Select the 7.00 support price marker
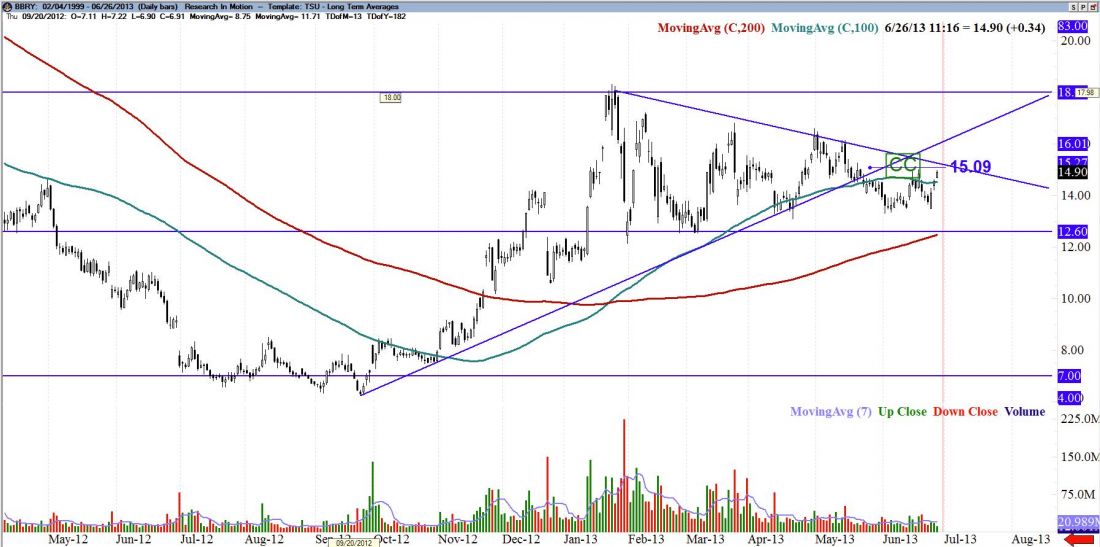The image size is (1100, 547). click(x=1071, y=375)
